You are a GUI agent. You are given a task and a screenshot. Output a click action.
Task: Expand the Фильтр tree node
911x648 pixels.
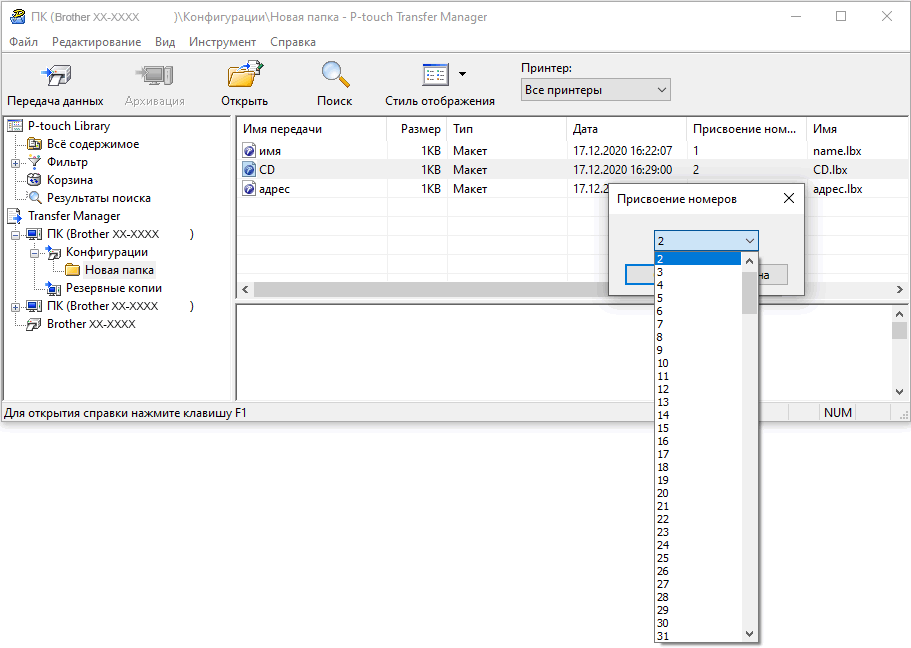coord(15,162)
